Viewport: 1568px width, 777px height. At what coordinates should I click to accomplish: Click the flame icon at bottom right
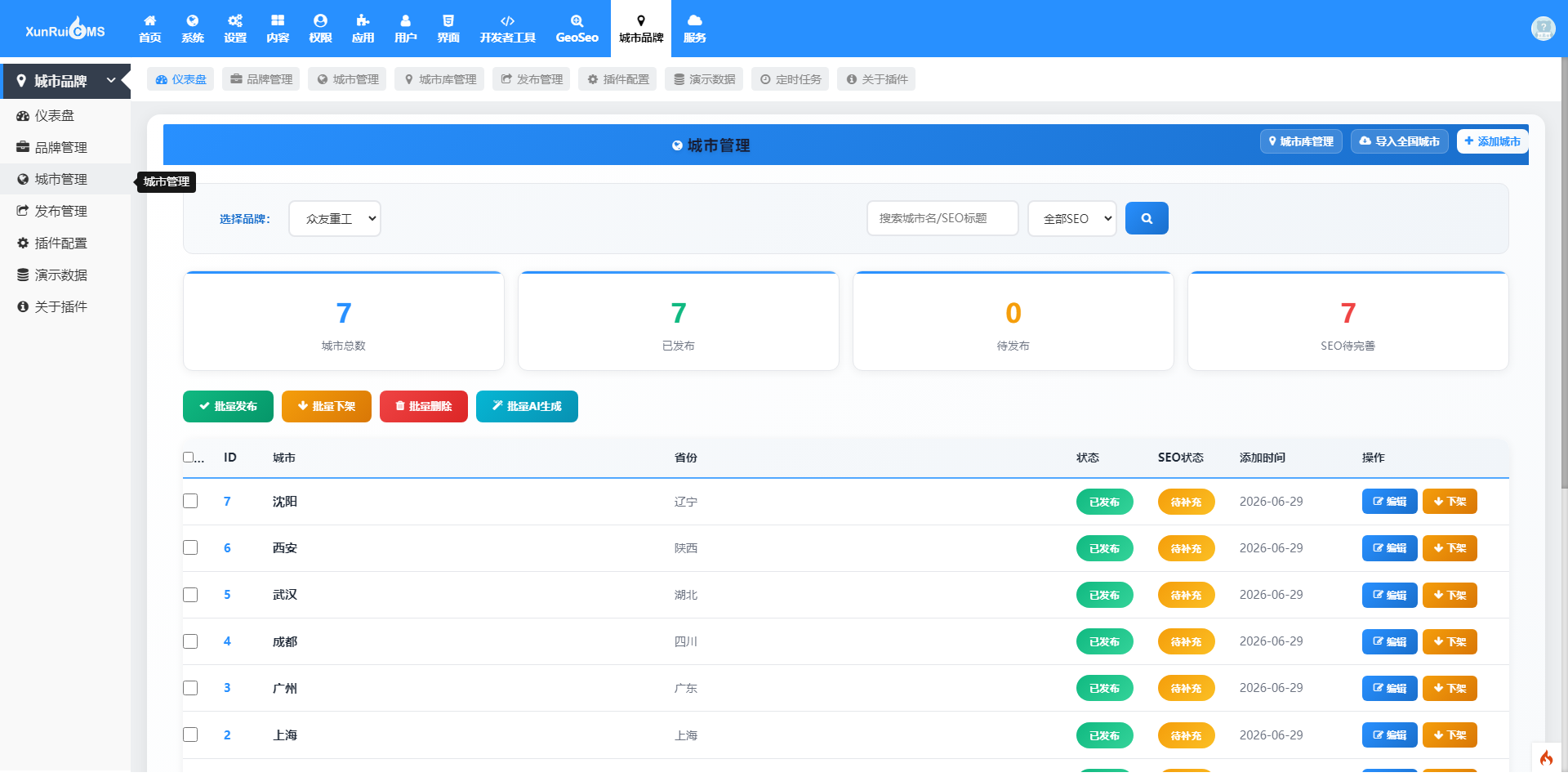[1546, 757]
